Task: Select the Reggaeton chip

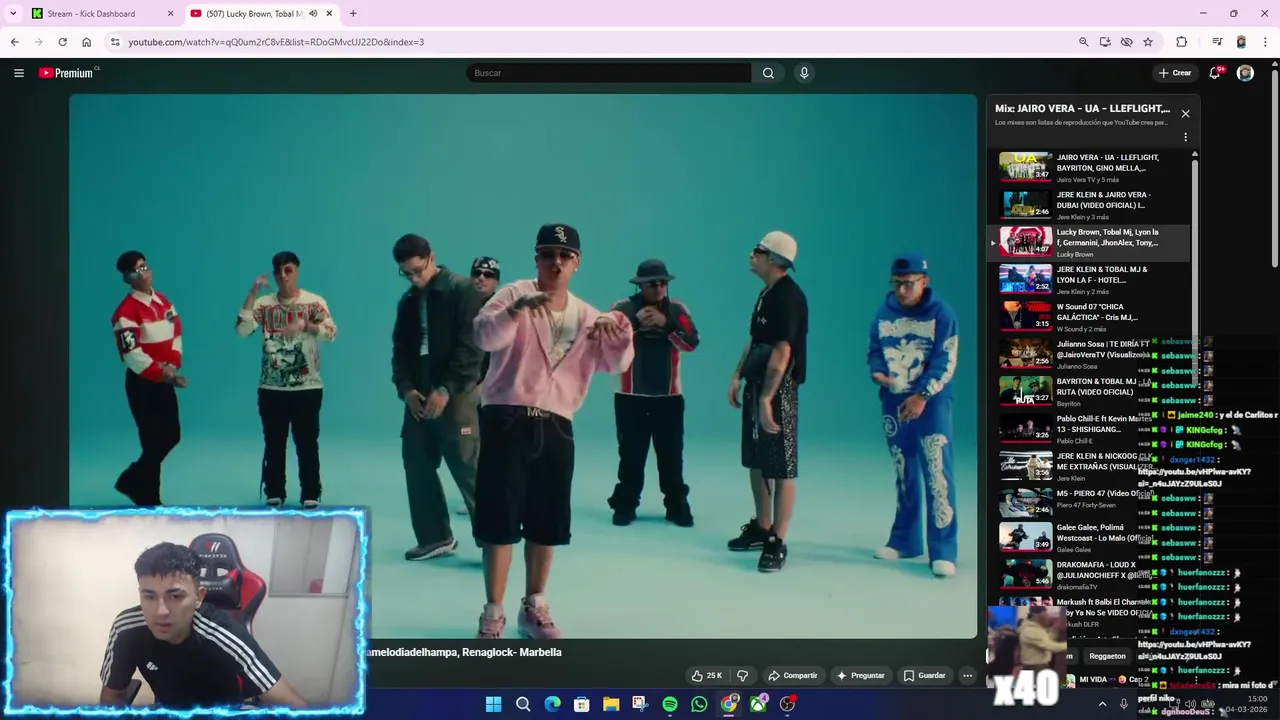Action: [1107, 656]
